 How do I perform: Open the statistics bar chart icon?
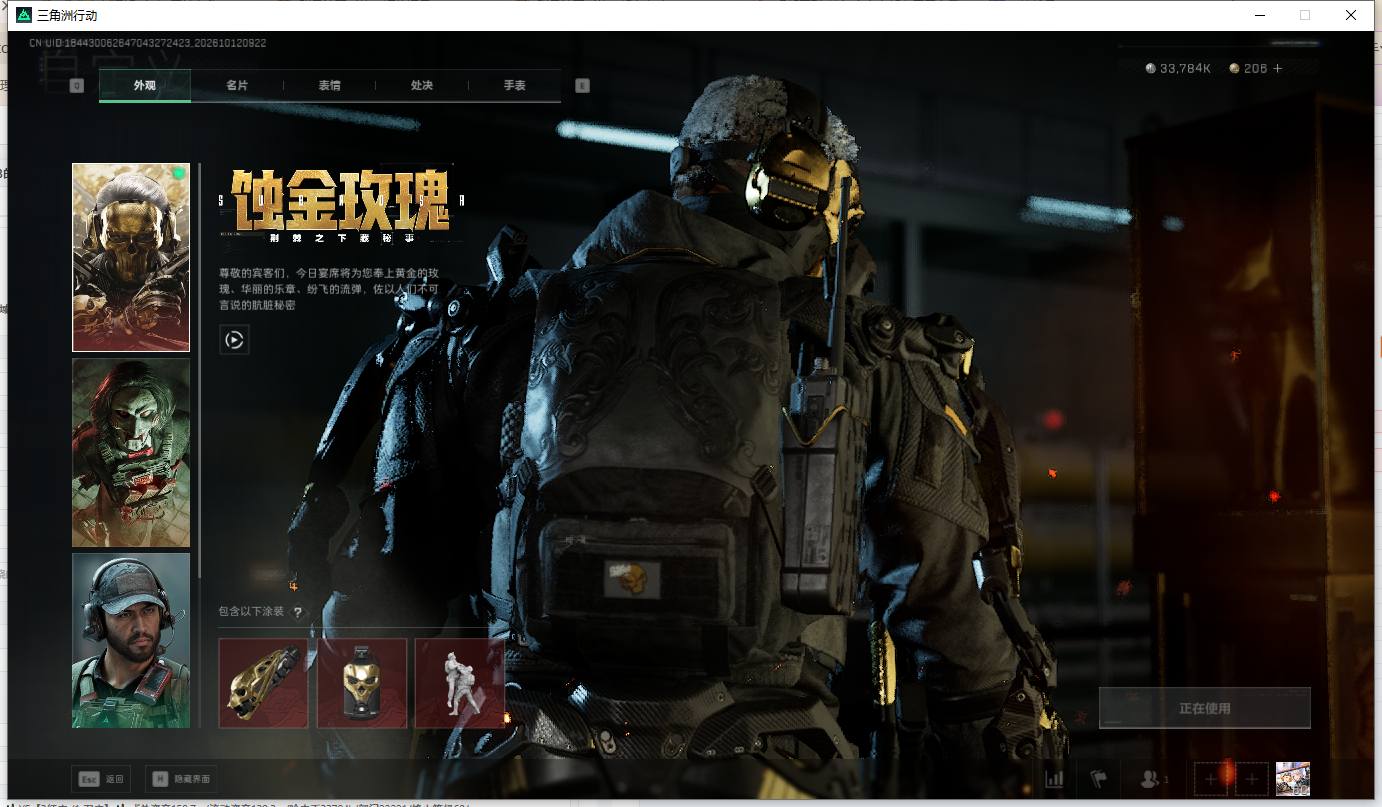(x=1054, y=779)
